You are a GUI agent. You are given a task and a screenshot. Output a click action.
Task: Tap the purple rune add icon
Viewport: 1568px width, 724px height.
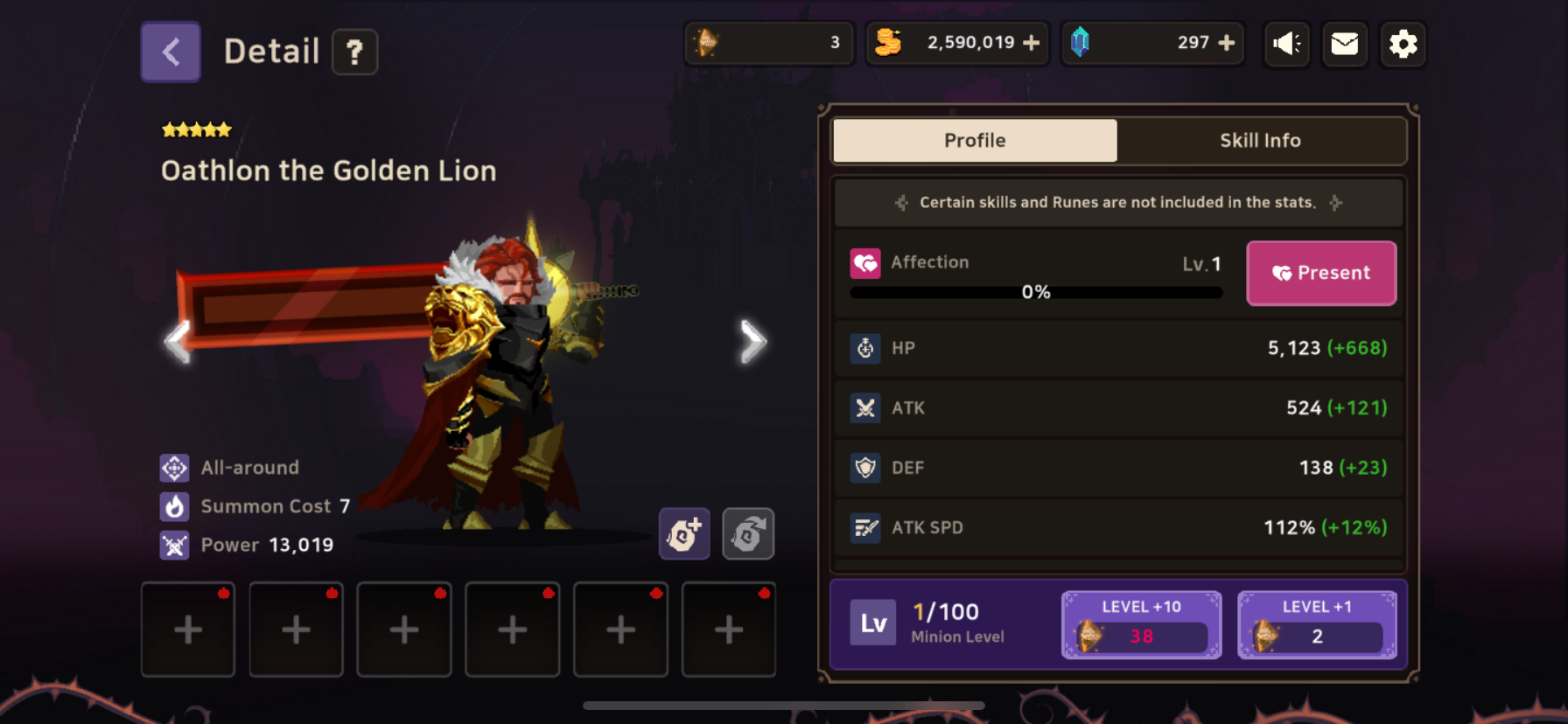pos(684,533)
